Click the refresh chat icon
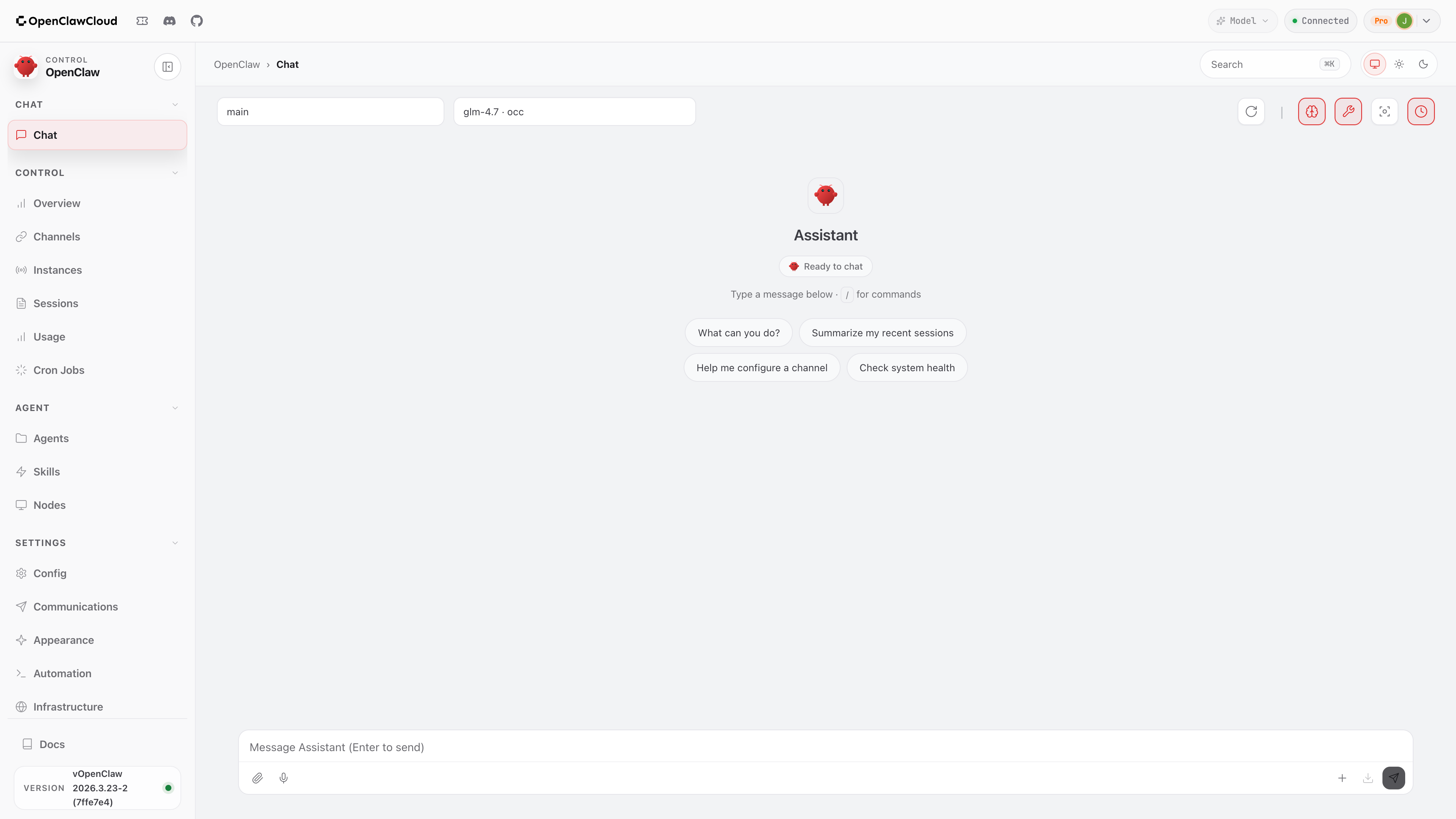The image size is (1456, 819). [x=1251, y=111]
